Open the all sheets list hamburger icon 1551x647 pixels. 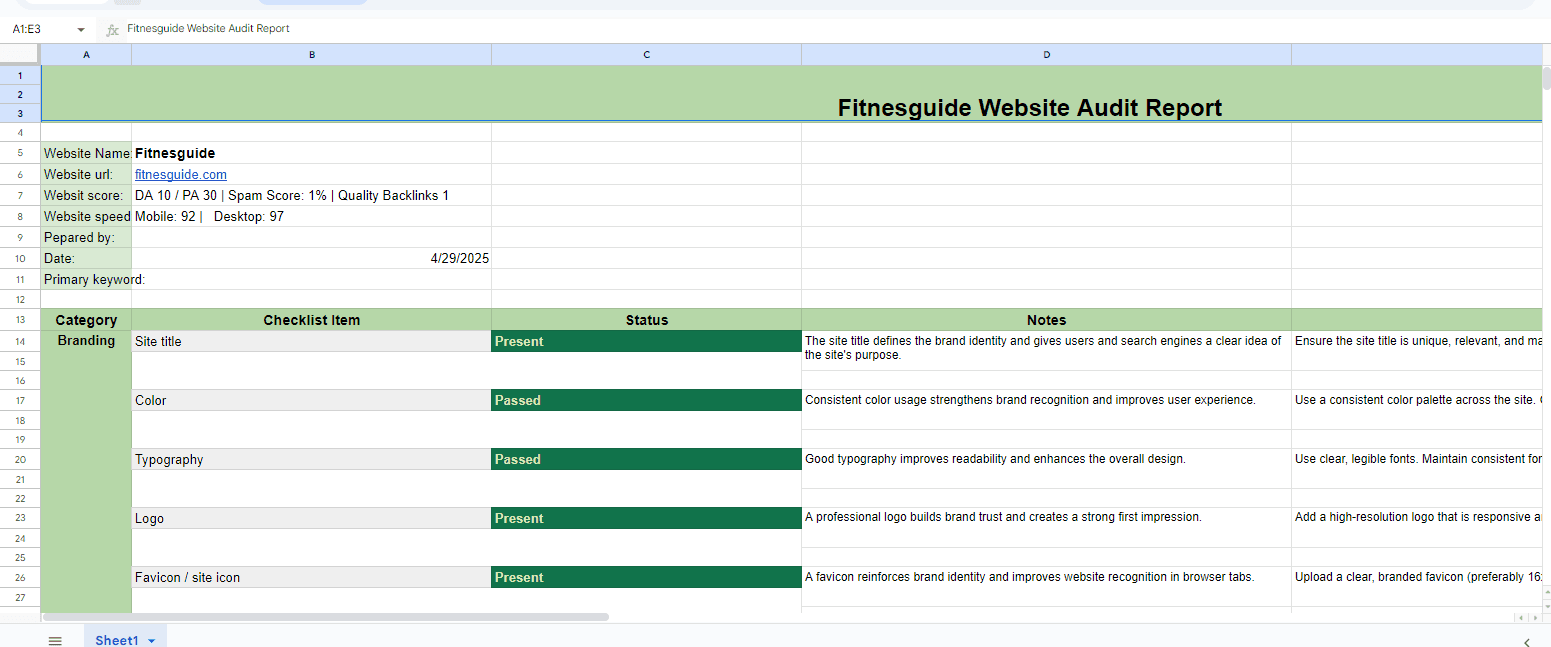click(x=55, y=640)
